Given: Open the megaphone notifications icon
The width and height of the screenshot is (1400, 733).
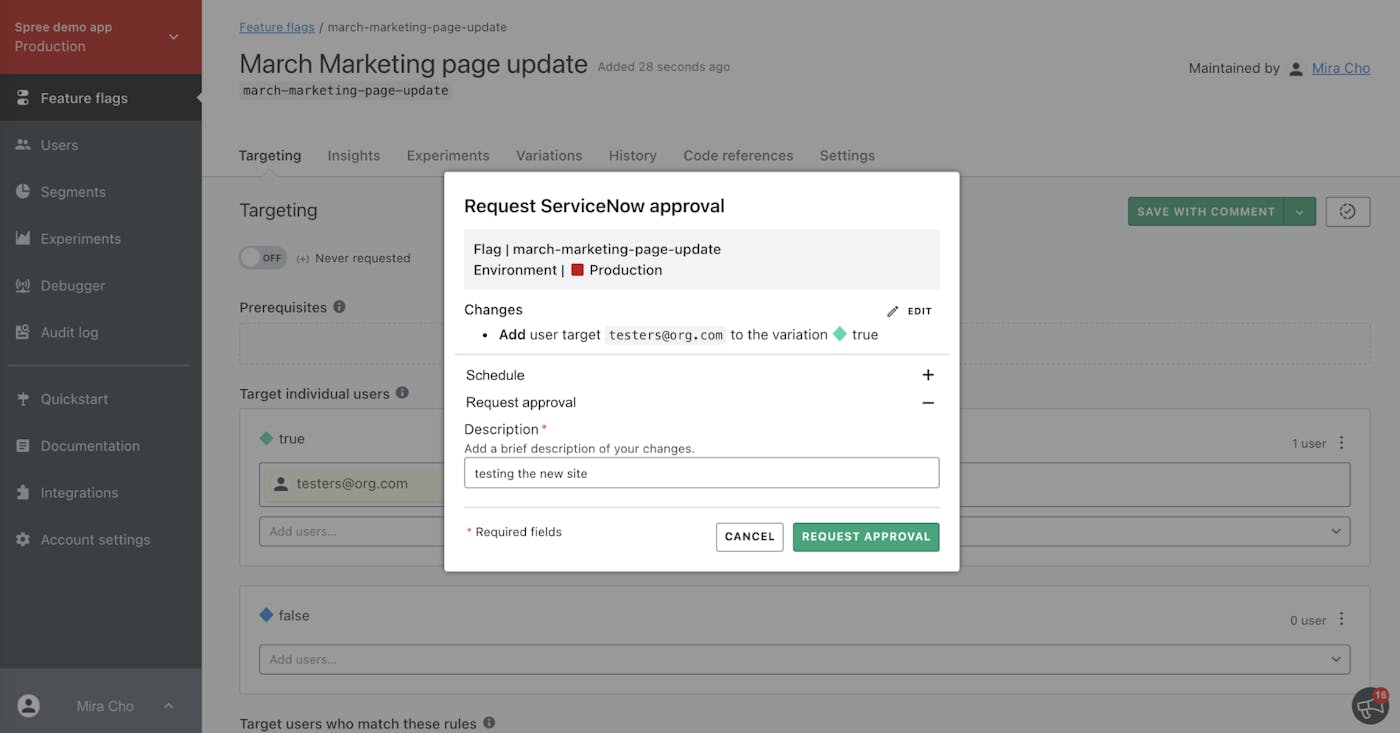Looking at the screenshot, I should pyautogui.click(x=1369, y=705).
